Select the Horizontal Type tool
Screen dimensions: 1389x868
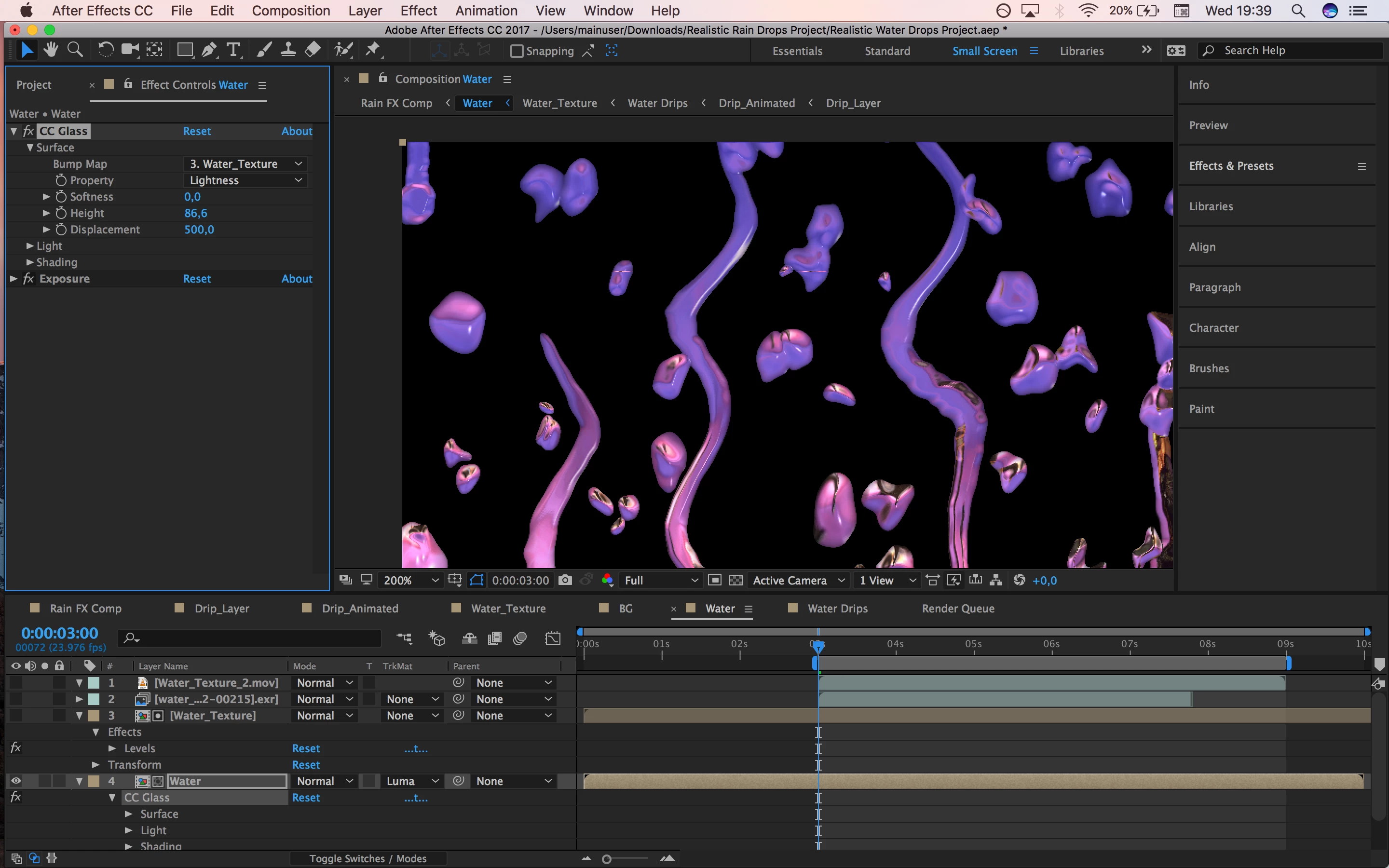pyautogui.click(x=233, y=51)
